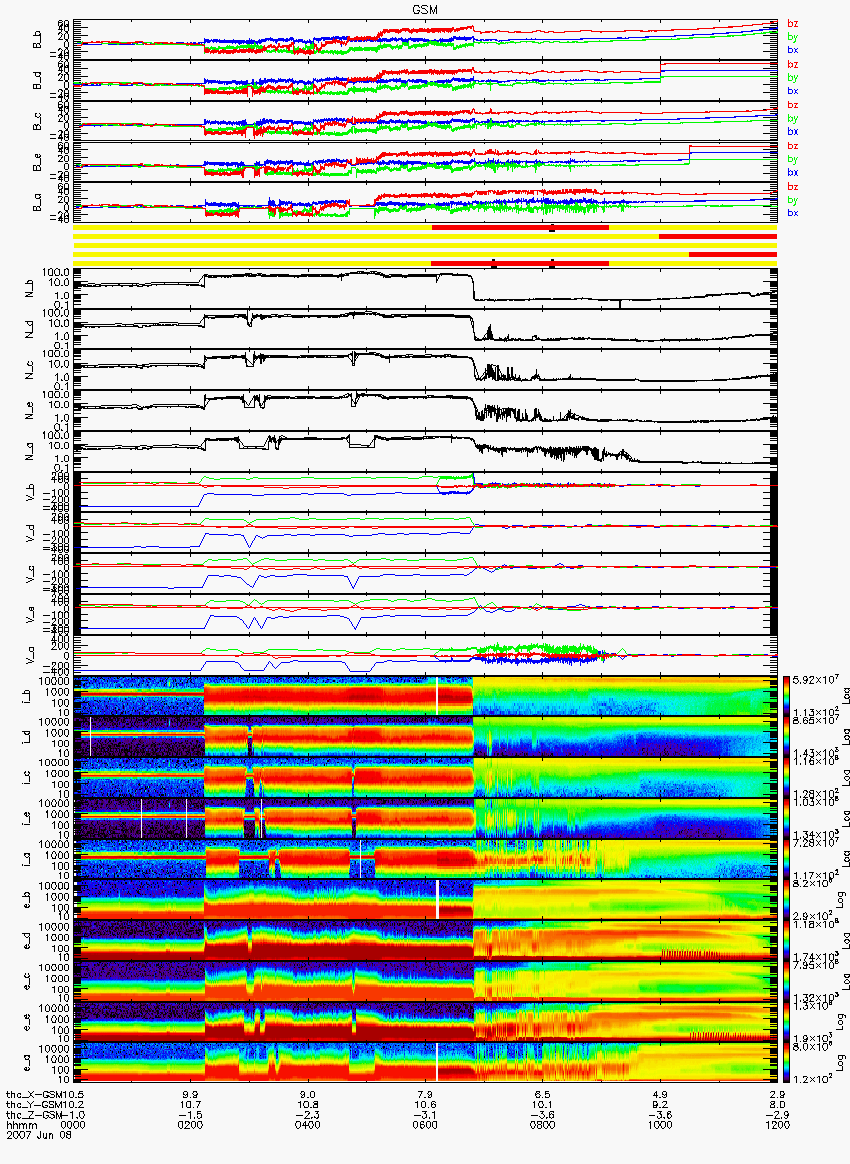The width and height of the screenshot is (850, 1164).
Task: Select the V_a velocity panel label
Action: click(x=32, y=655)
